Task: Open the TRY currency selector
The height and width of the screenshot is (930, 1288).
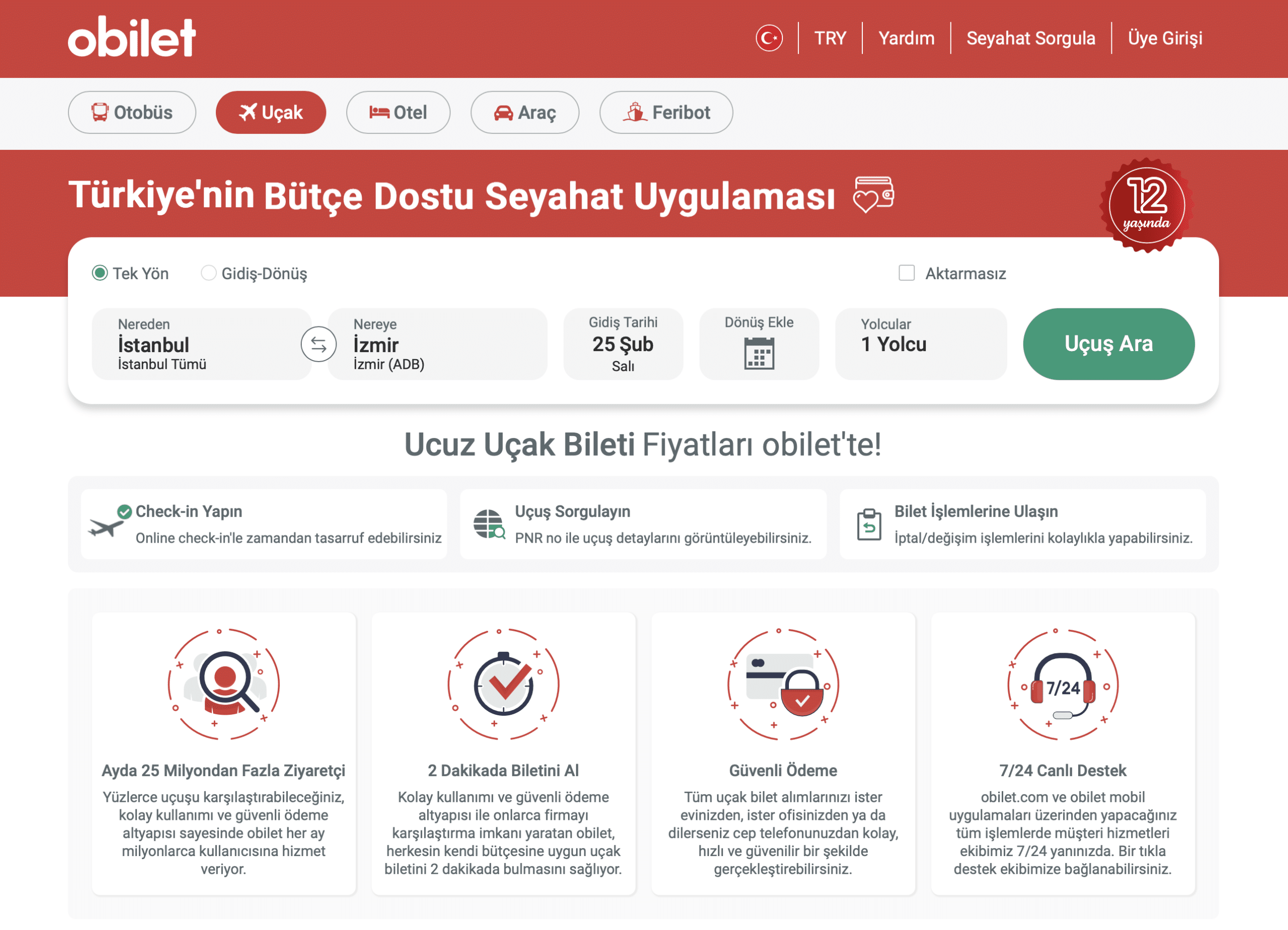Action: click(830, 38)
